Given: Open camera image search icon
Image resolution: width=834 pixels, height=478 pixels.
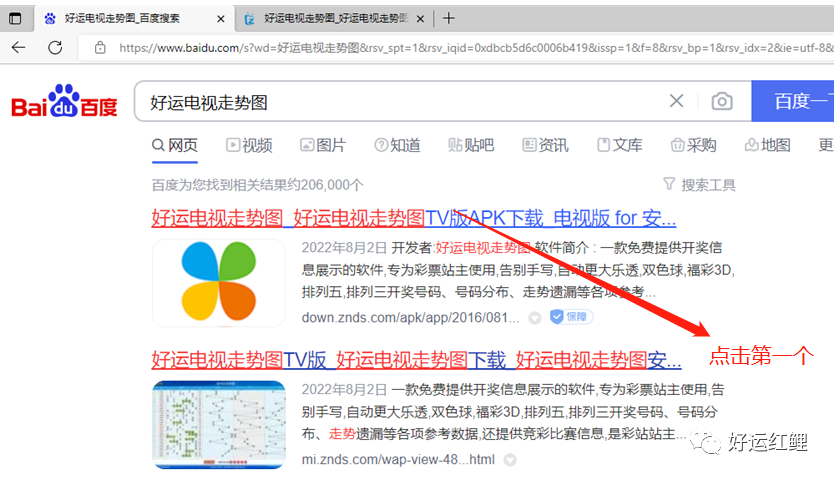Looking at the screenshot, I should coord(721,101).
